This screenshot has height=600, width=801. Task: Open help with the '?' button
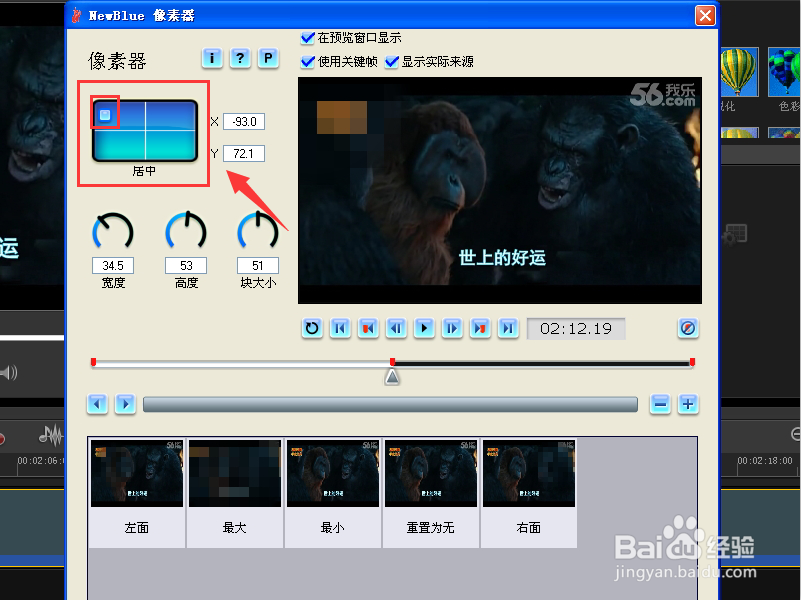240,58
